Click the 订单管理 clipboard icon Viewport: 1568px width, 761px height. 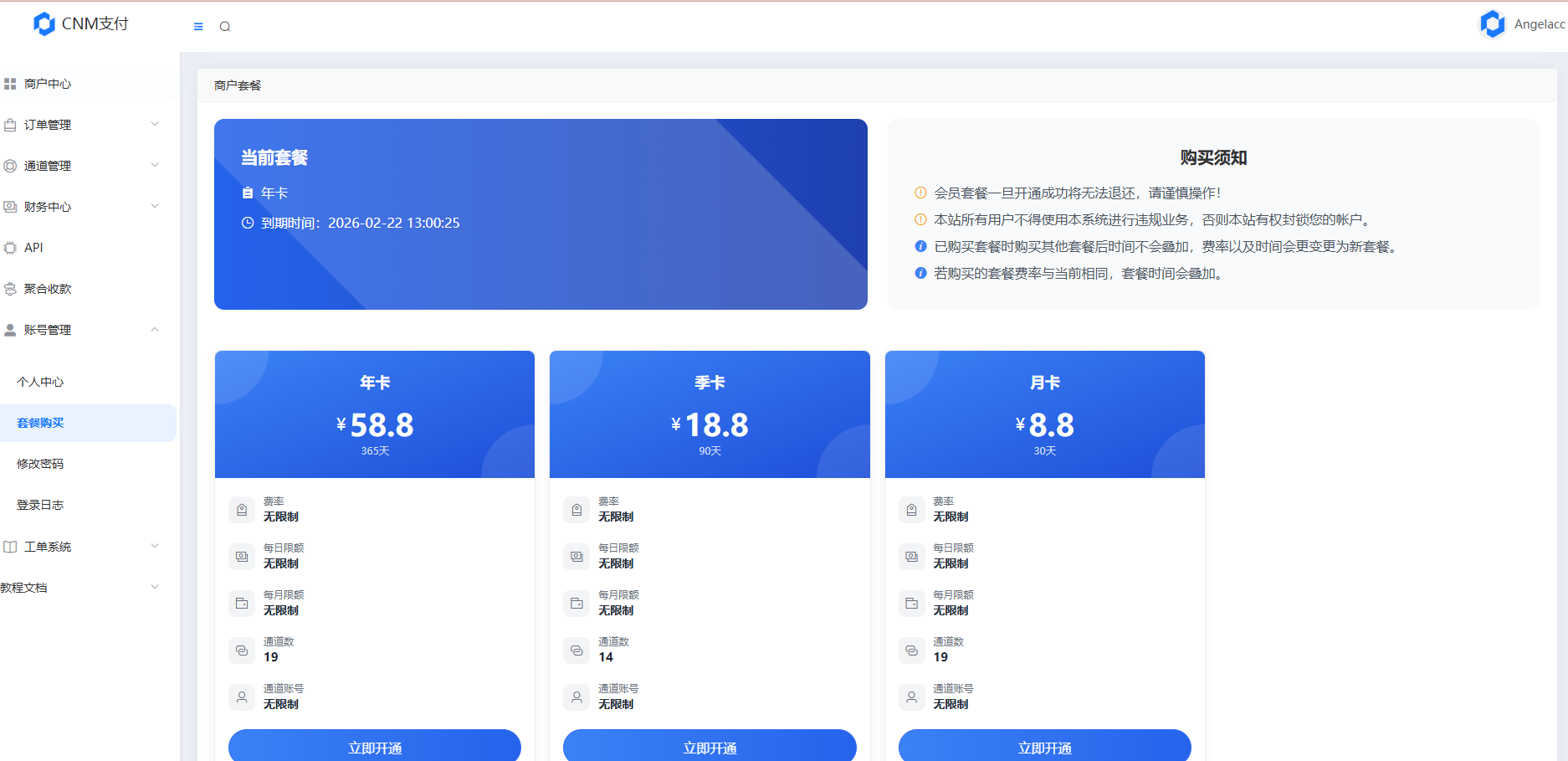[10, 125]
